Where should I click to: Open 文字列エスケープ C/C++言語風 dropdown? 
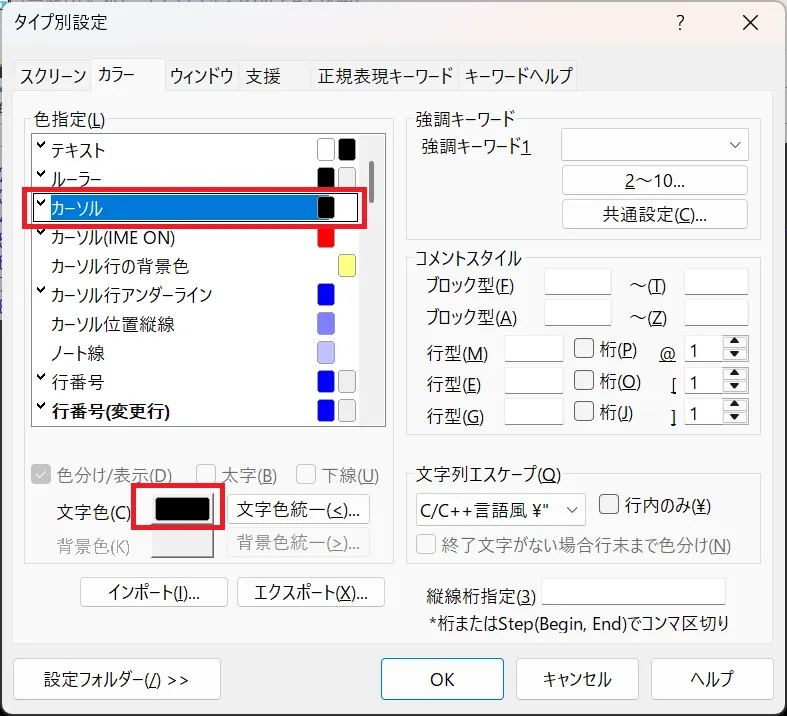(x=500, y=510)
